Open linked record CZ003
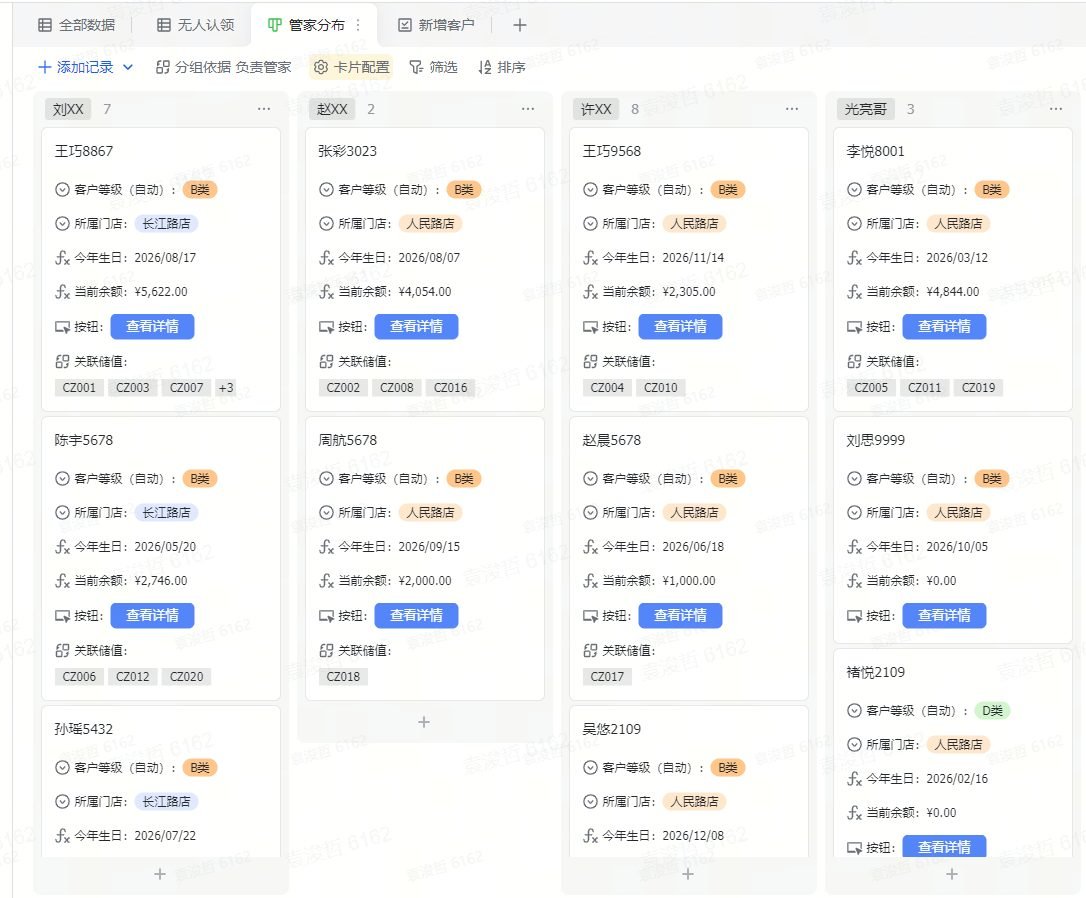Viewport: 1086px width, 898px height. click(132, 388)
